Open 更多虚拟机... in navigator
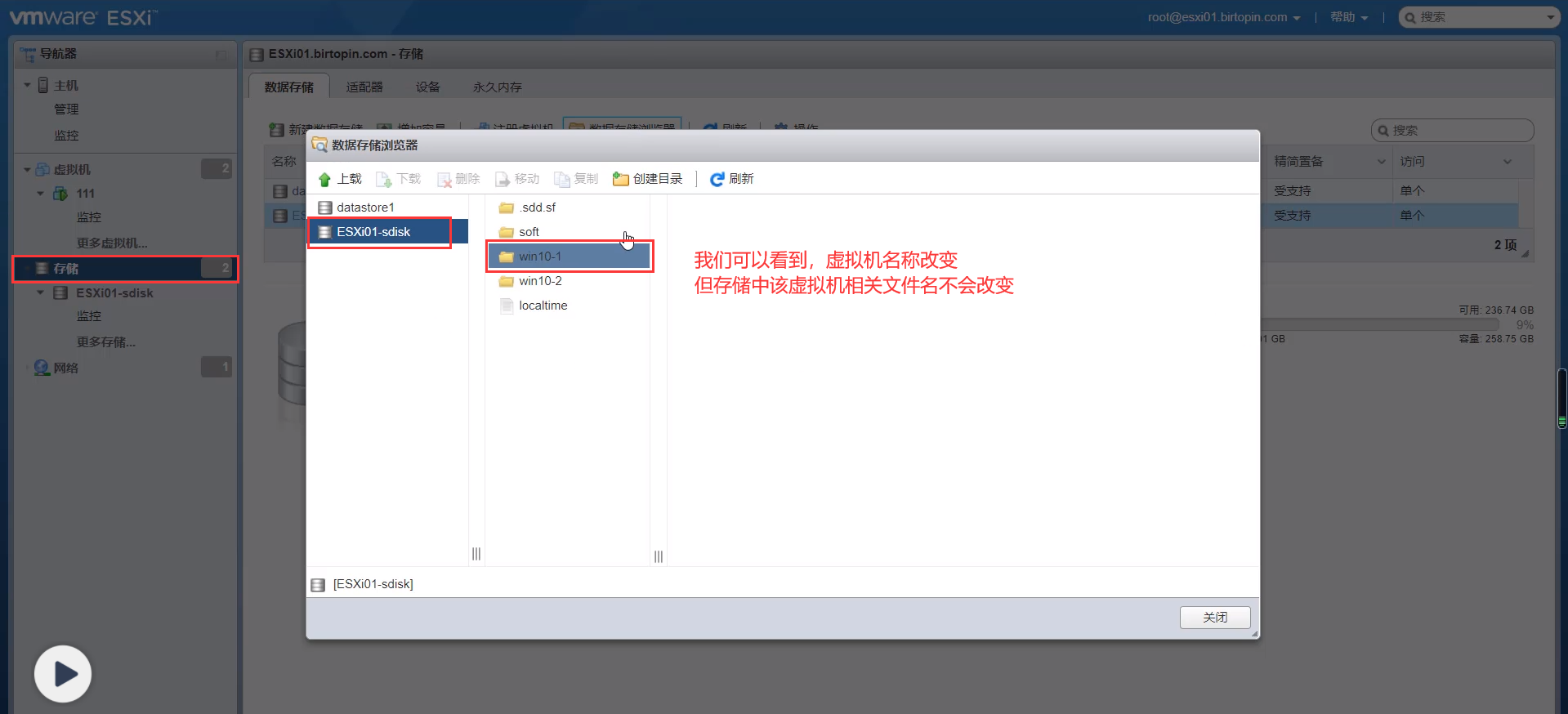The width and height of the screenshot is (1568, 714). click(112, 243)
